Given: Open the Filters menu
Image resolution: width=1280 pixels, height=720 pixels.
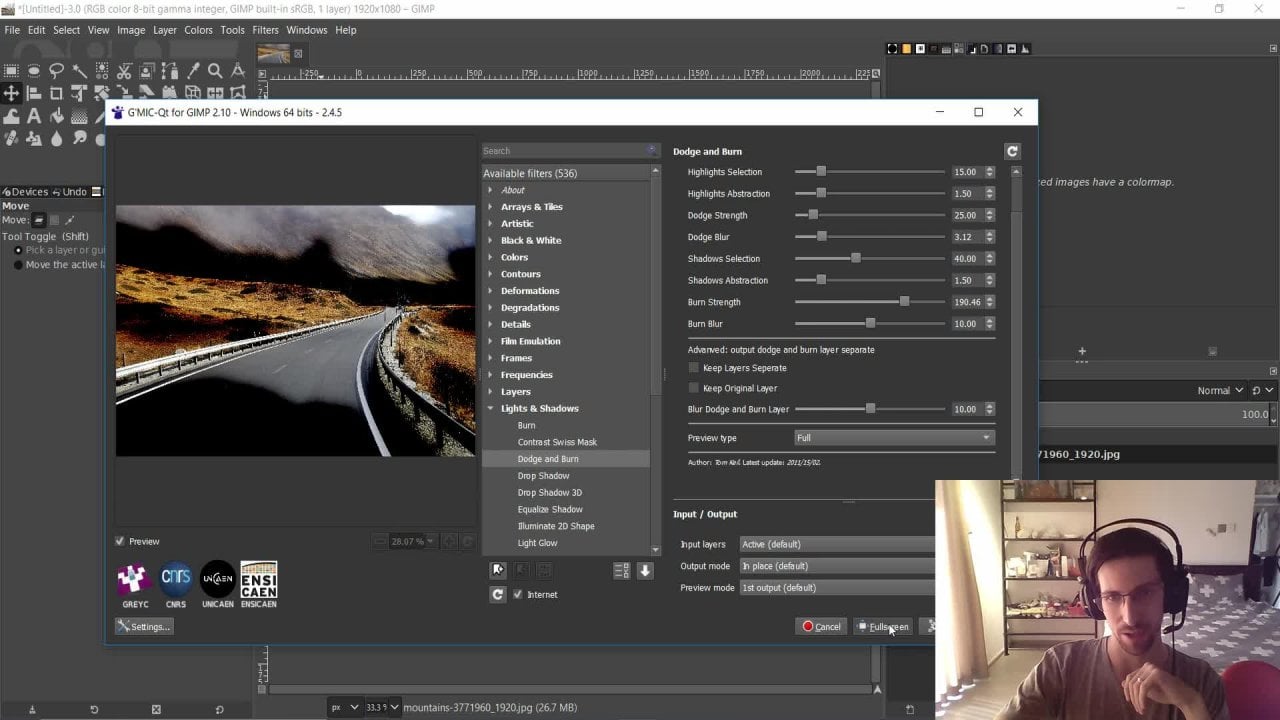Looking at the screenshot, I should pos(265,30).
